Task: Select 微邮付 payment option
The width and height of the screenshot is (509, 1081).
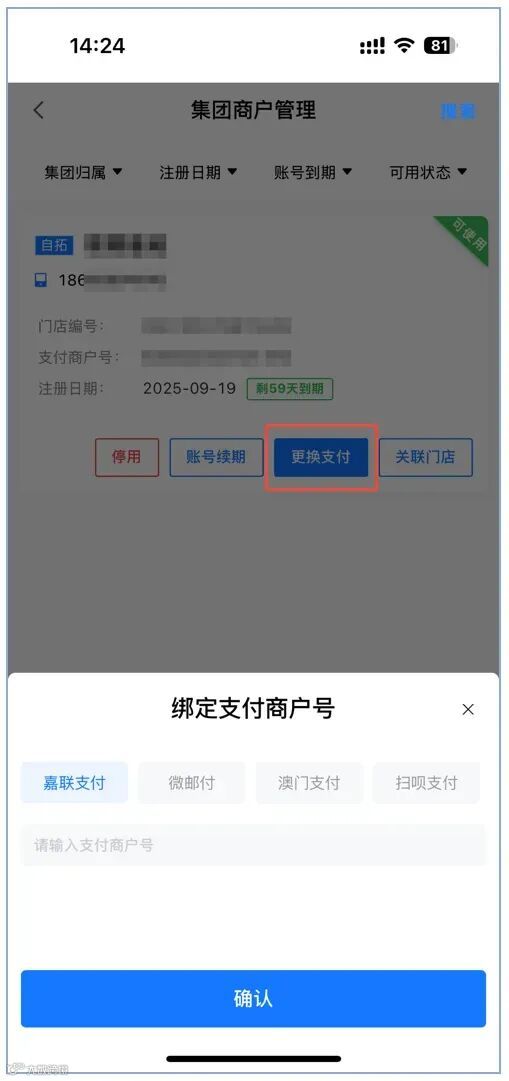Action: [x=192, y=782]
